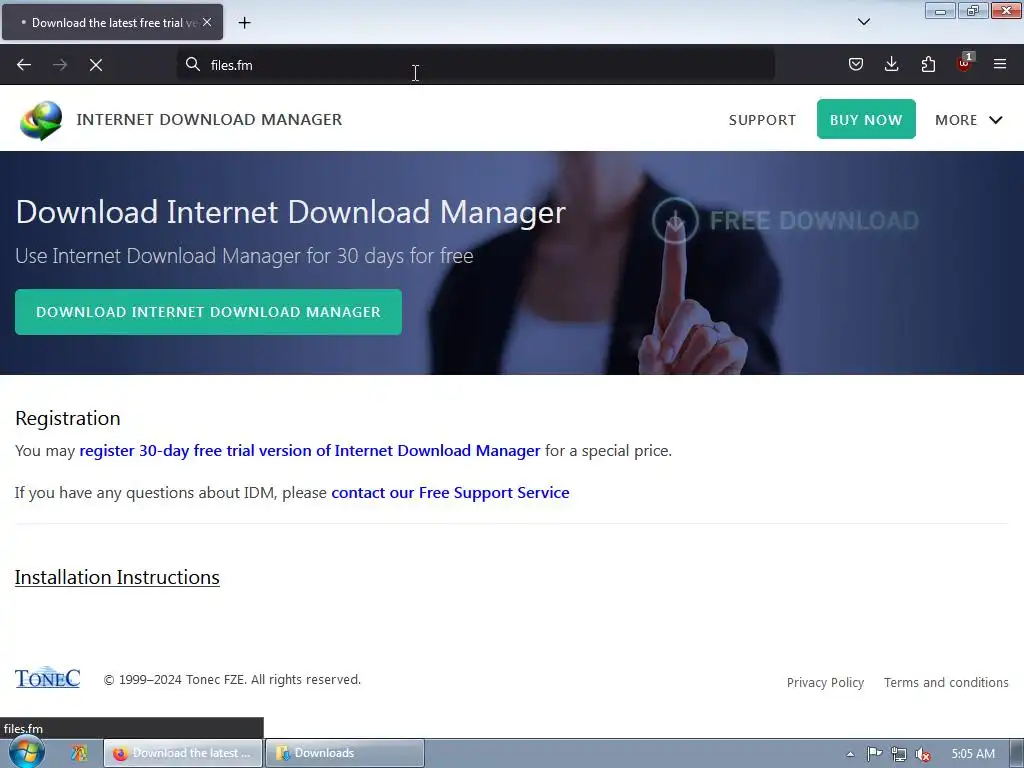Viewport: 1024px width, 768px height.
Task: Click the system clock showing 5:05 AM
Action: (x=973, y=754)
